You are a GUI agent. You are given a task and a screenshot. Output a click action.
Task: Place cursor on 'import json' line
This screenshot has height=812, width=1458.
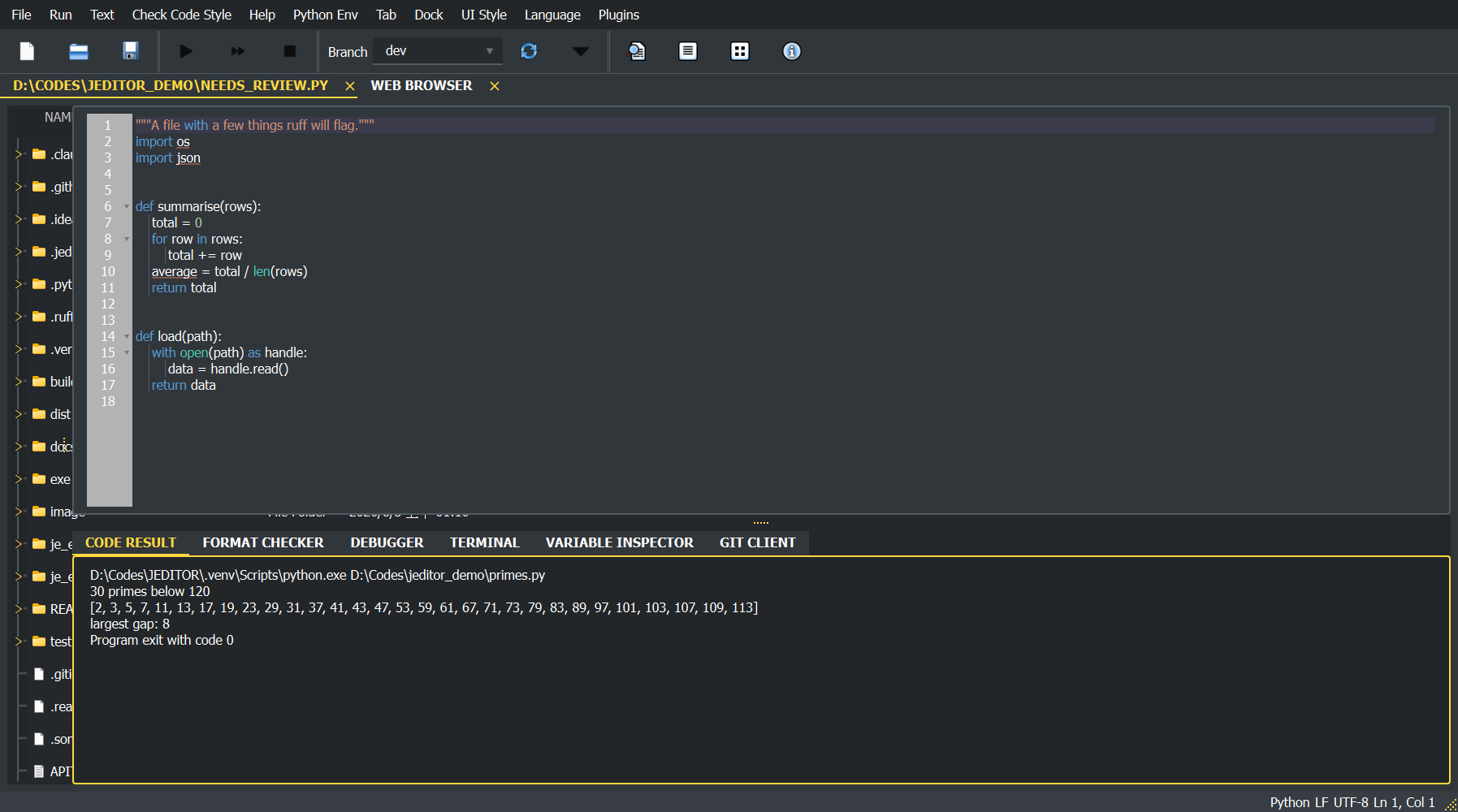pyautogui.click(x=168, y=158)
